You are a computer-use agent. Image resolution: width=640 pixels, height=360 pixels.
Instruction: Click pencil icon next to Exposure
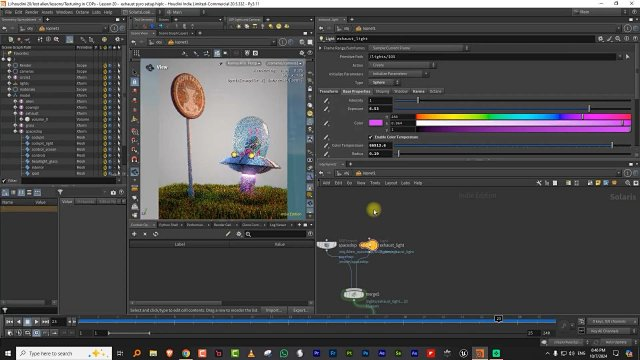[x=326, y=109]
